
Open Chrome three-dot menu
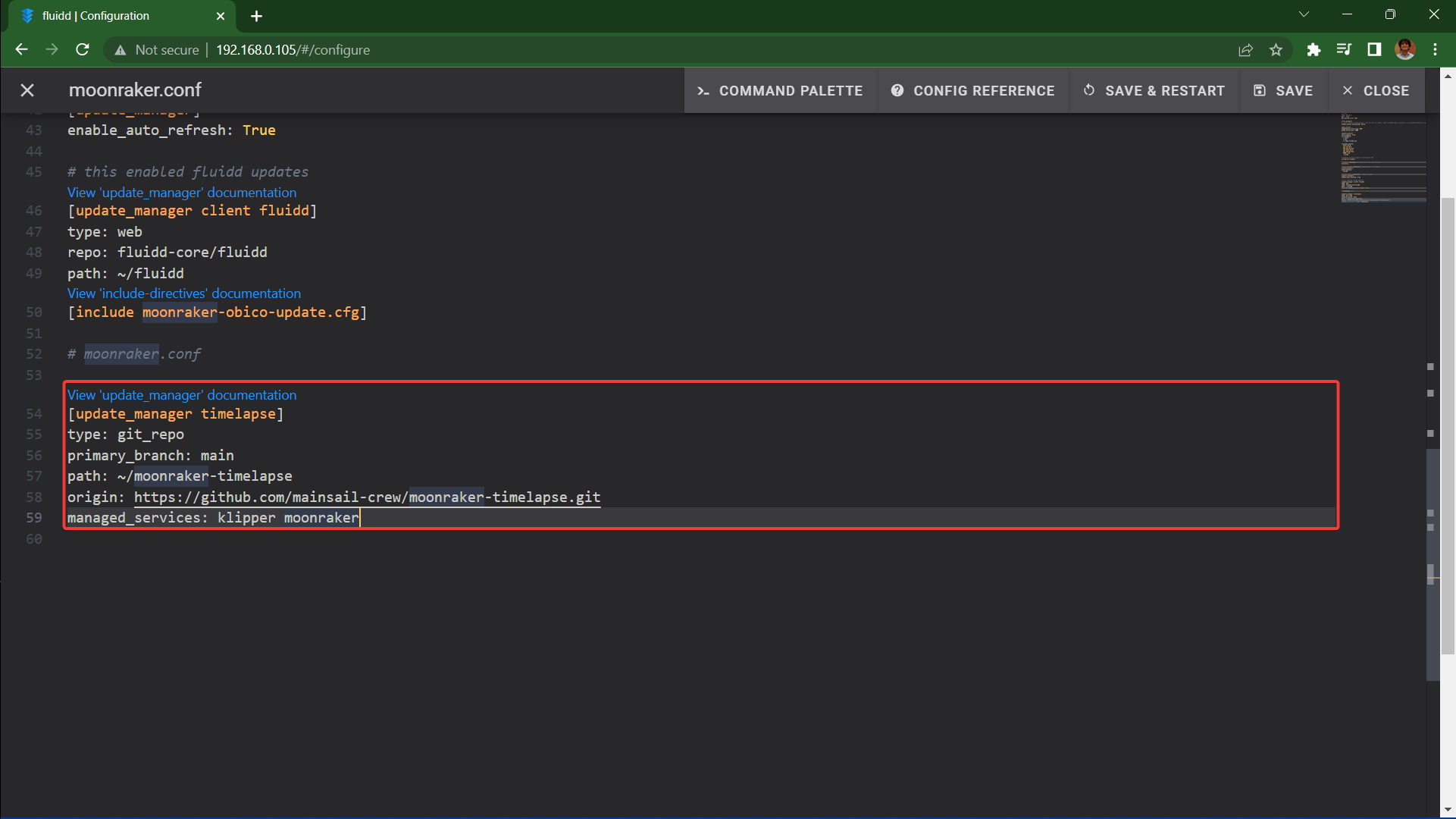(1435, 50)
